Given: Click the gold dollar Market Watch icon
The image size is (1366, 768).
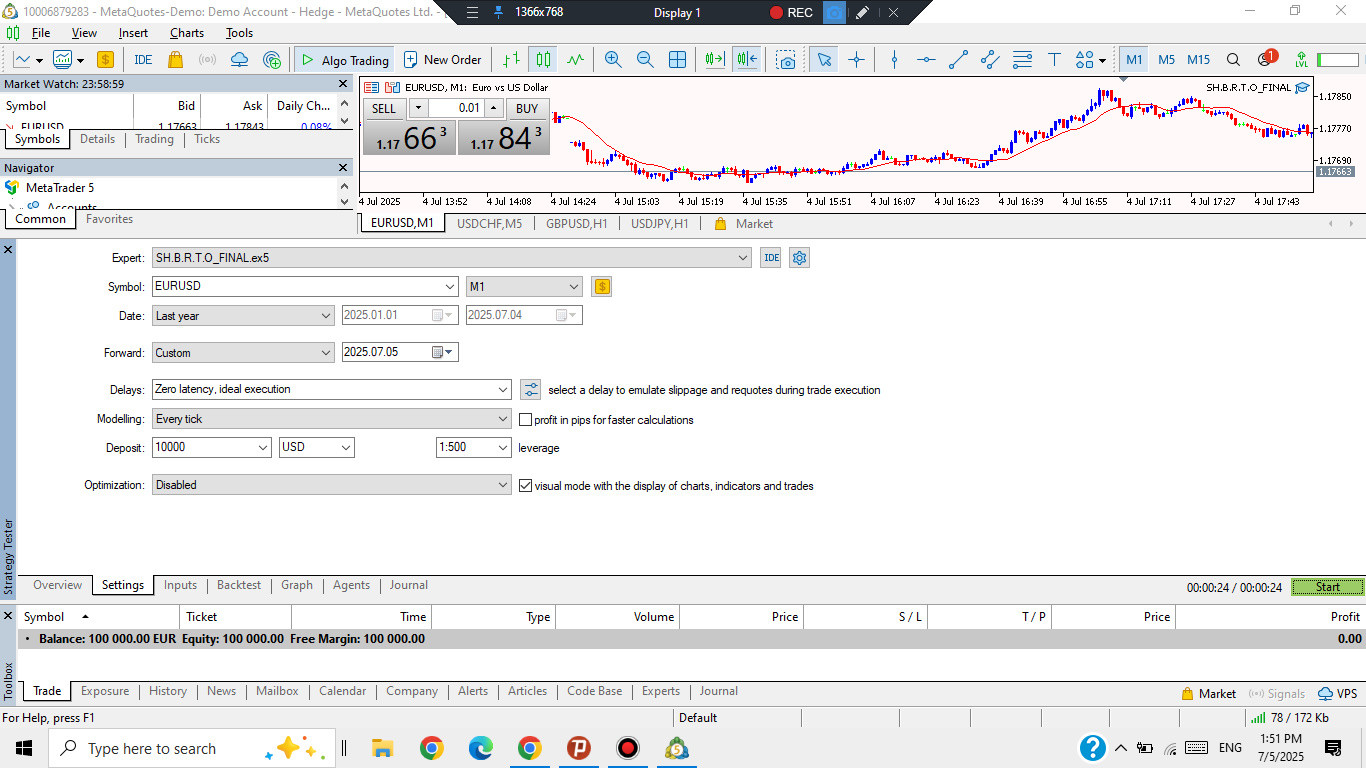Looking at the screenshot, I should [104, 60].
